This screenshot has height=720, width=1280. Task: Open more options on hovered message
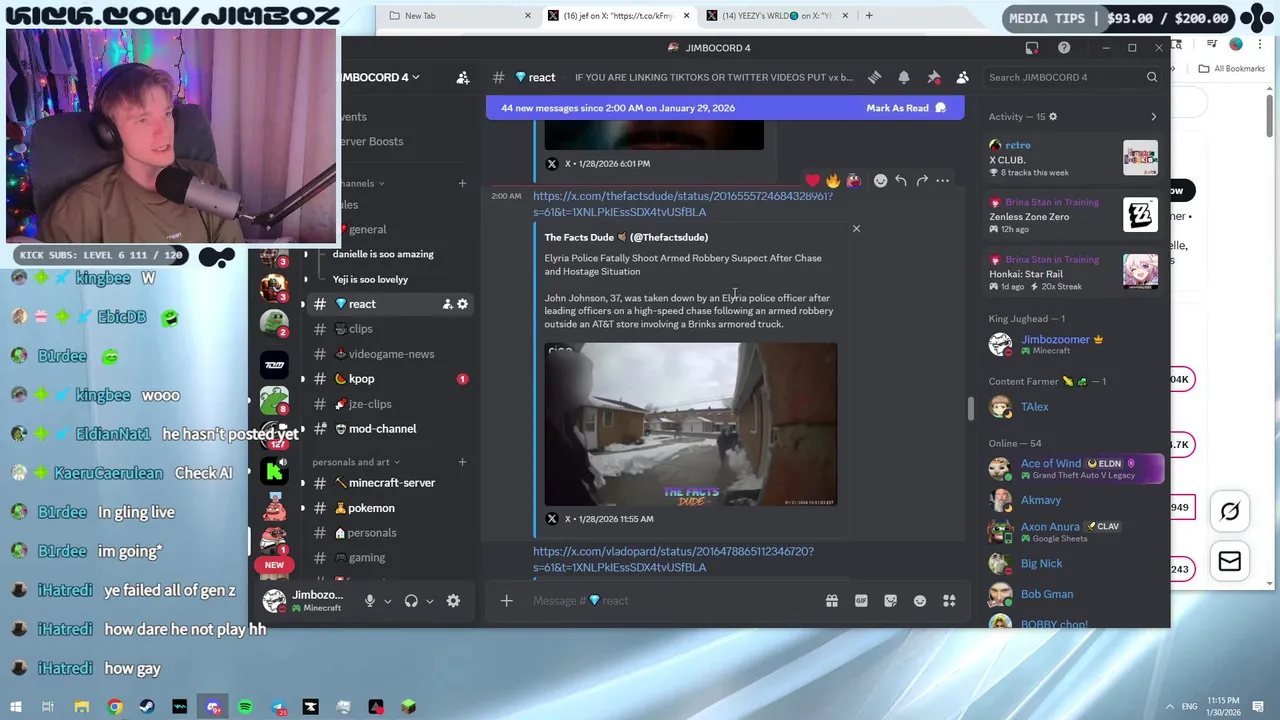coord(943,180)
